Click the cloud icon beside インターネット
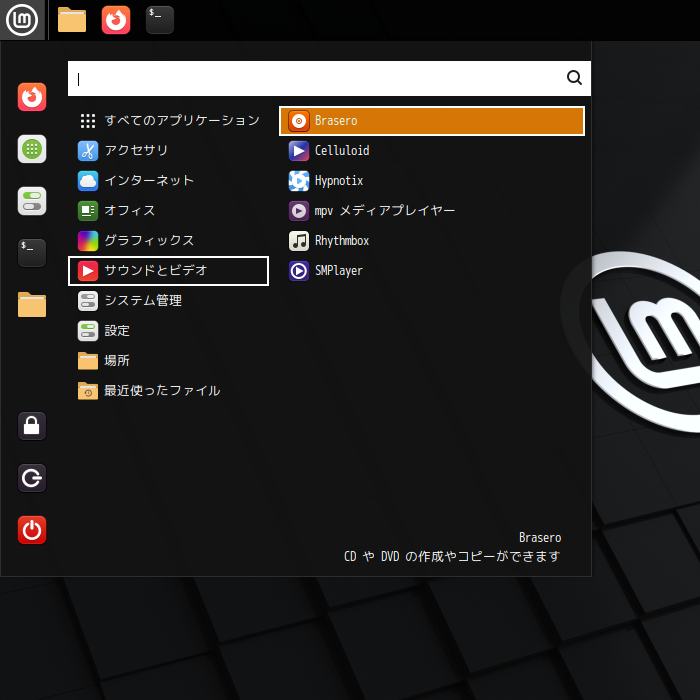Screen dimensions: 700x700 click(88, 181)
